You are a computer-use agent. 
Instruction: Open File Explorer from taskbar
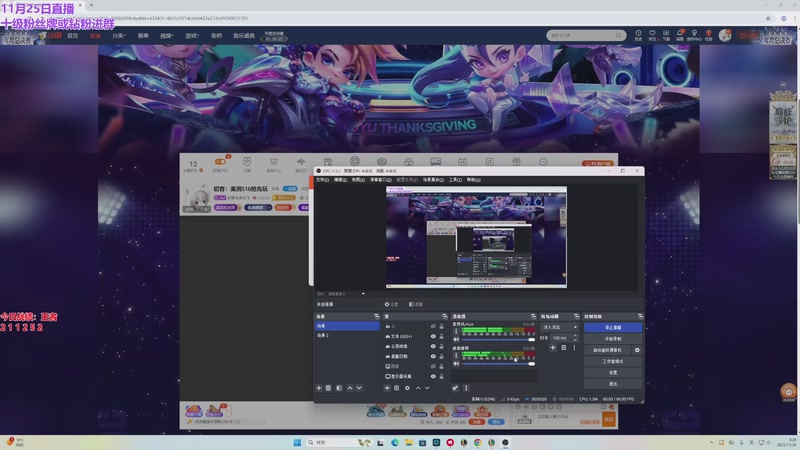pyautogui.click(x=409, y=442)
